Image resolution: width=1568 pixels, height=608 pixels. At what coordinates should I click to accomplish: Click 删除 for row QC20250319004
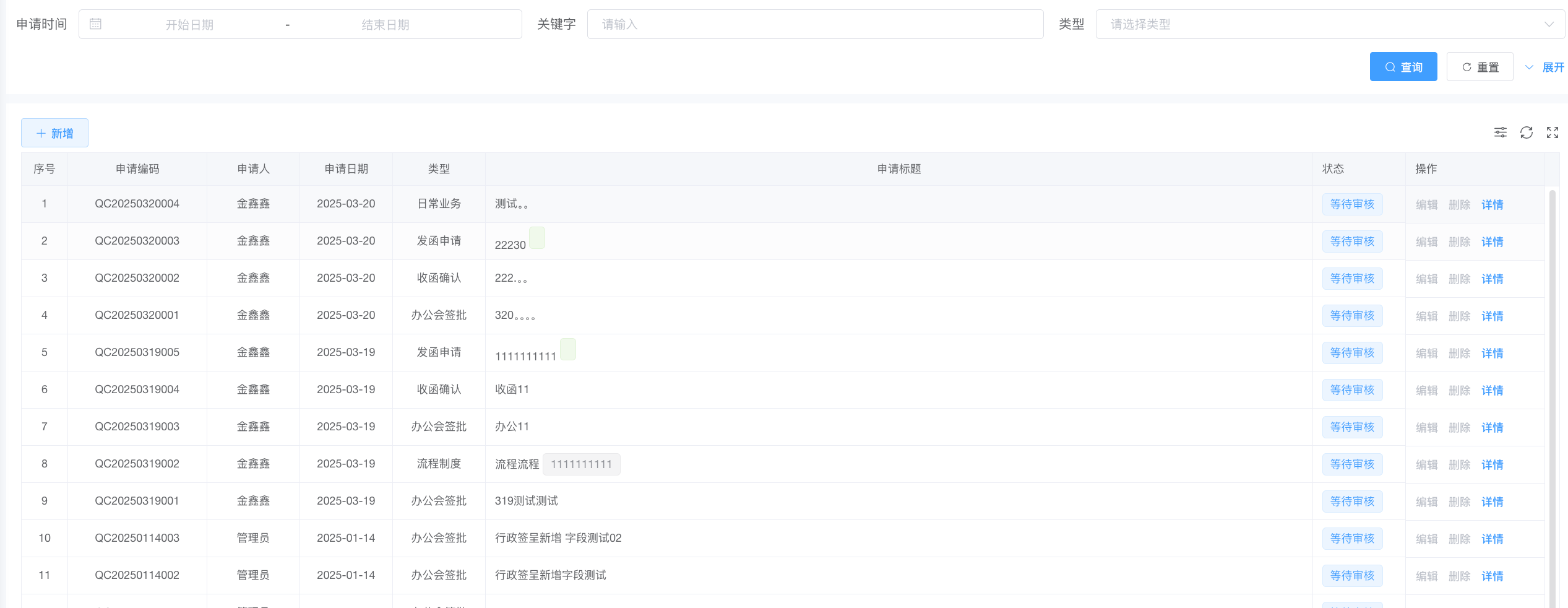point(1459,391)
